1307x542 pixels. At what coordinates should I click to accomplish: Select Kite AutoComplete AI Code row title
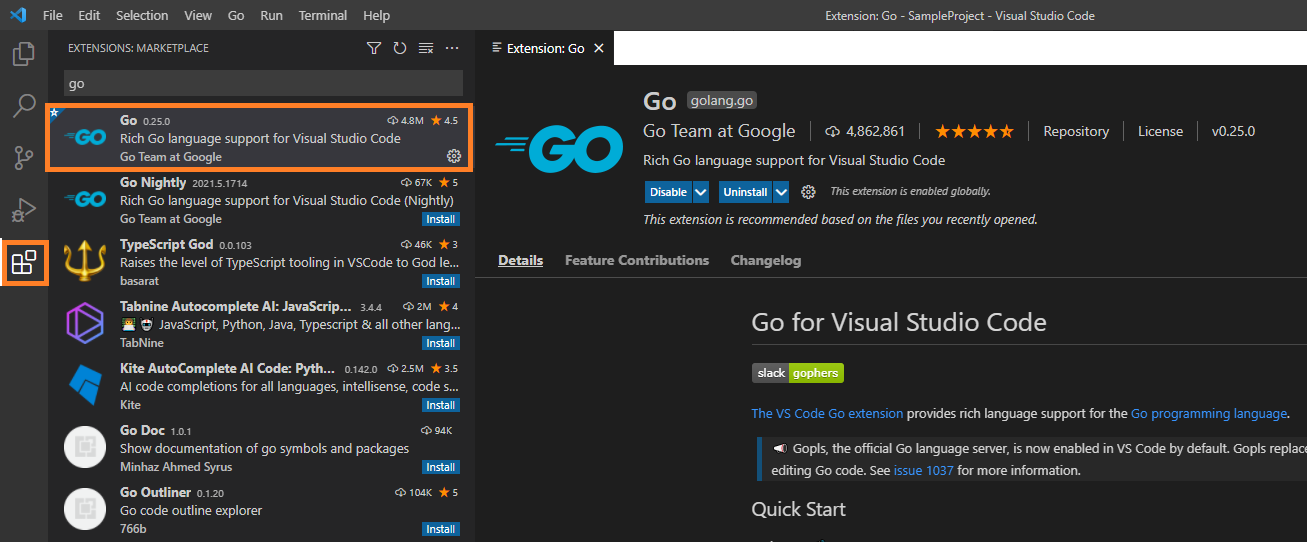229,368
